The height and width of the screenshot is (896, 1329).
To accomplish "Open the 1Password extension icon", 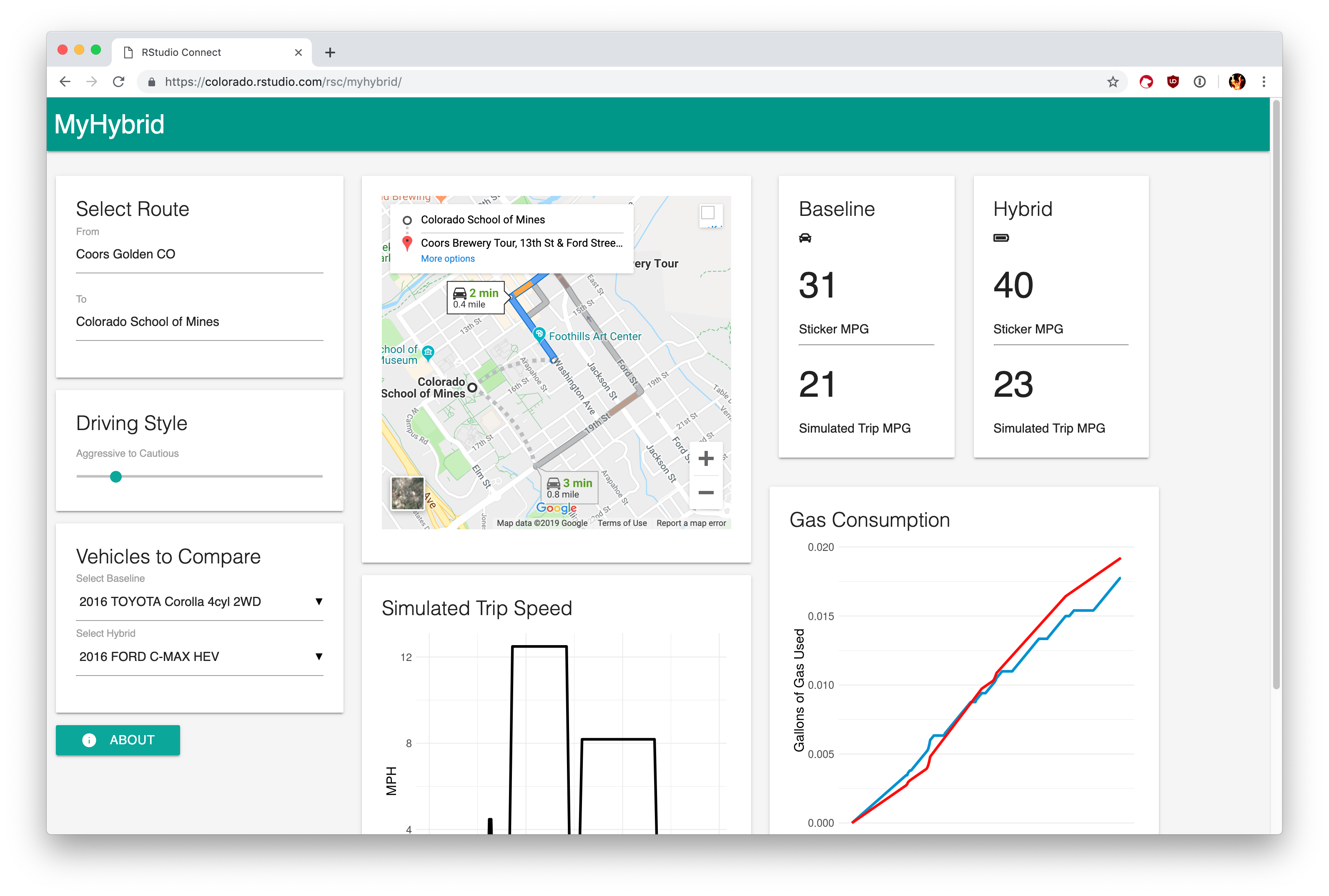I will 1200,82.
